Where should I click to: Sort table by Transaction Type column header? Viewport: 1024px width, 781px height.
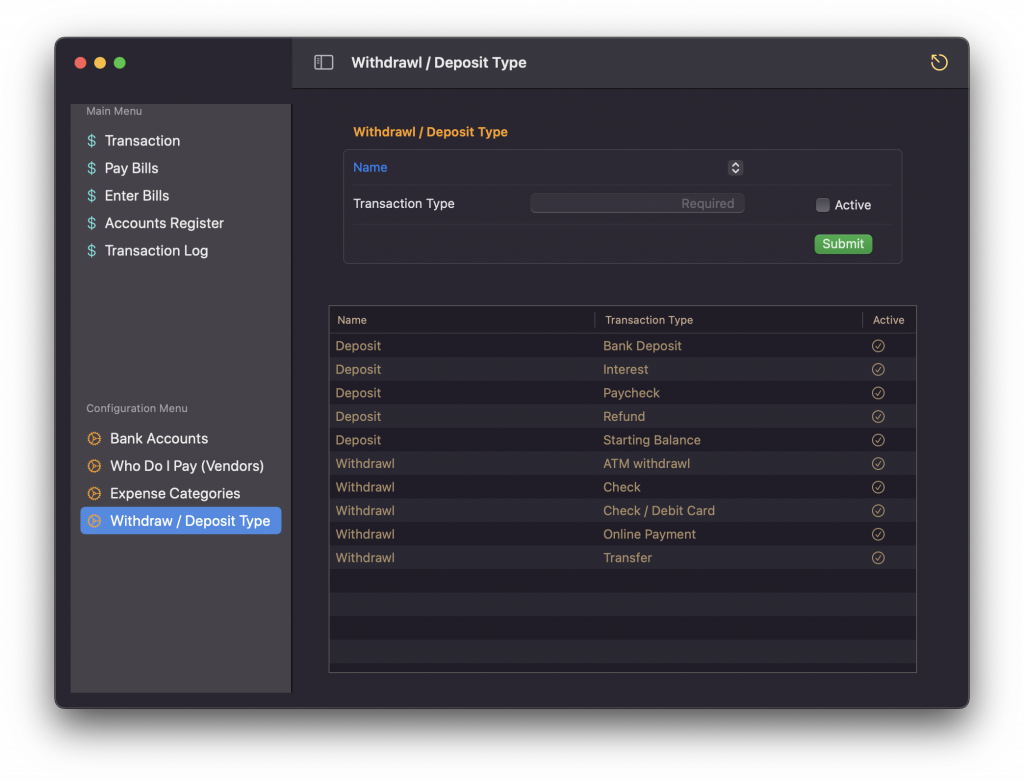(x=649, y=320)
